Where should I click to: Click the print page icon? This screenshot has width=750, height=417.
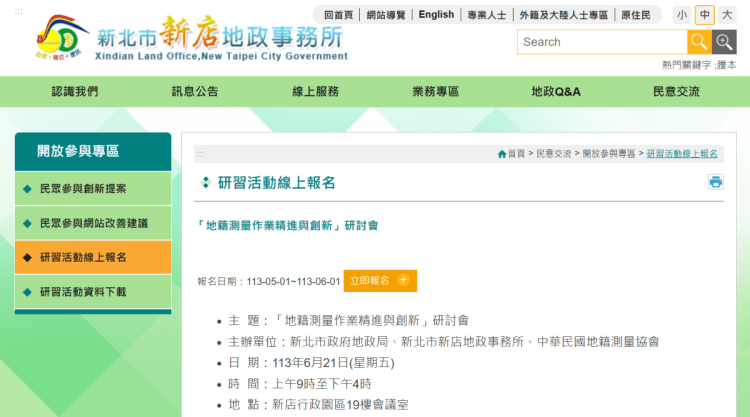coord(716,182)
